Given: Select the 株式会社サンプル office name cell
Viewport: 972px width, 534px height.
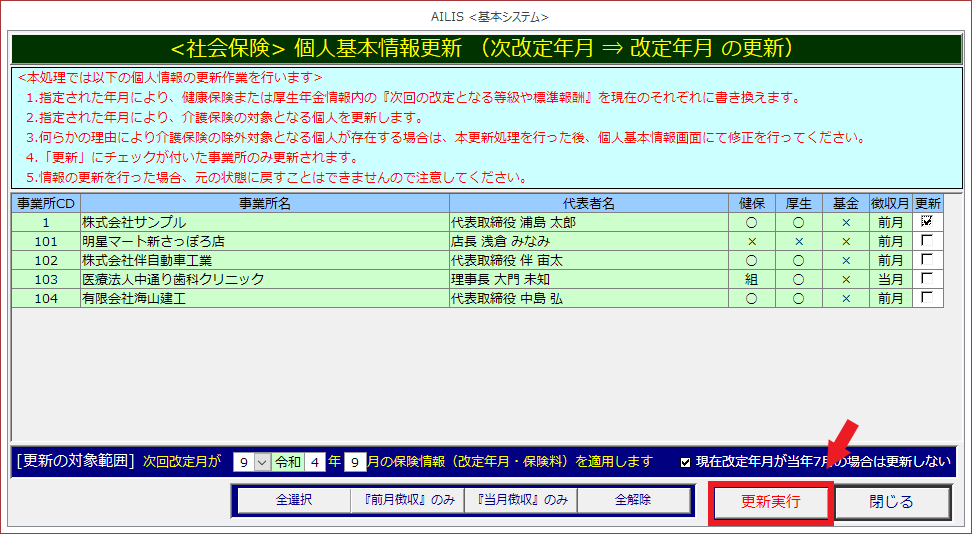Looking at the screenshot, I should tap(265, 222).
